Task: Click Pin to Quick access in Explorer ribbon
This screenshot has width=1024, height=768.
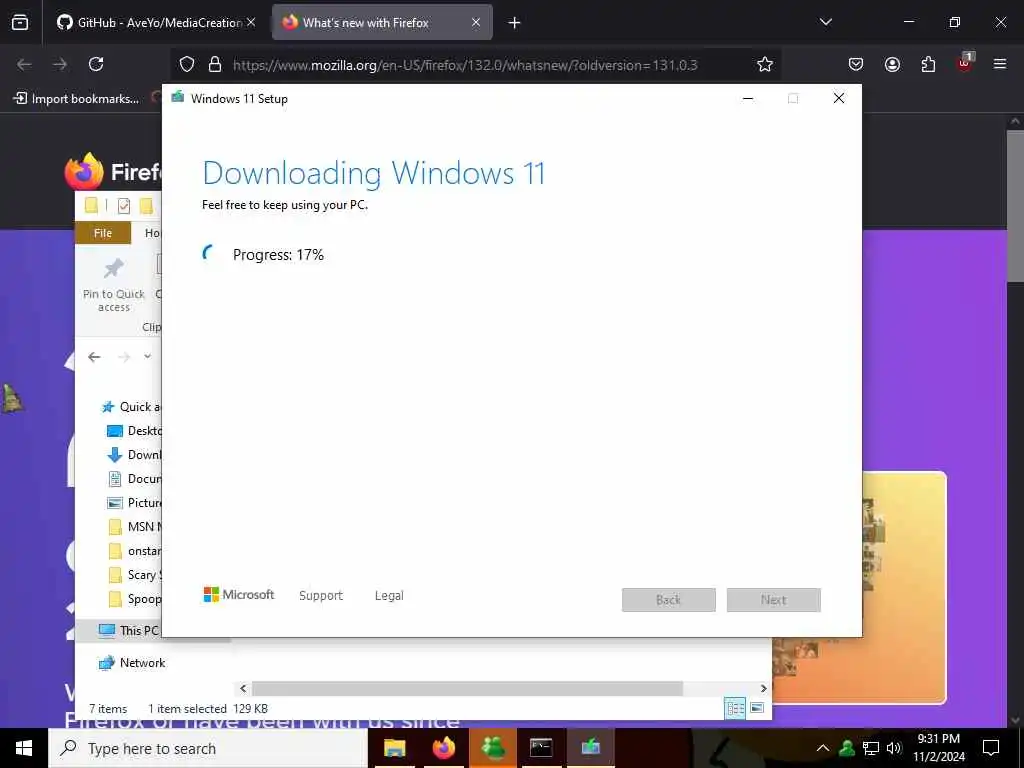Action: click(x=114, y=285)
